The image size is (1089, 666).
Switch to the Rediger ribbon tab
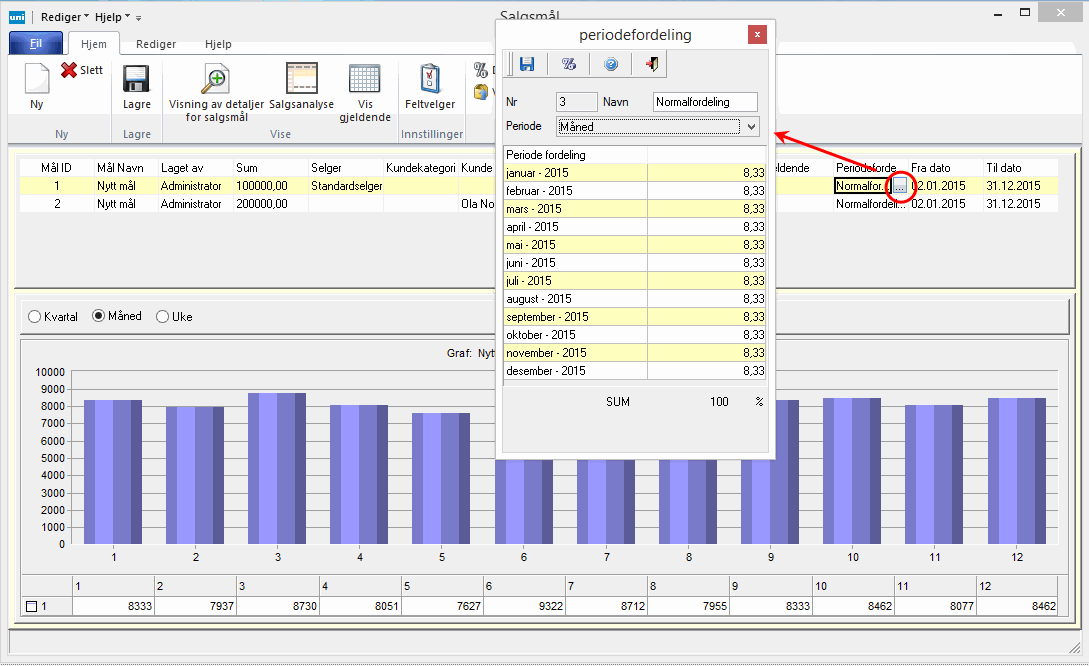[156, 44]
